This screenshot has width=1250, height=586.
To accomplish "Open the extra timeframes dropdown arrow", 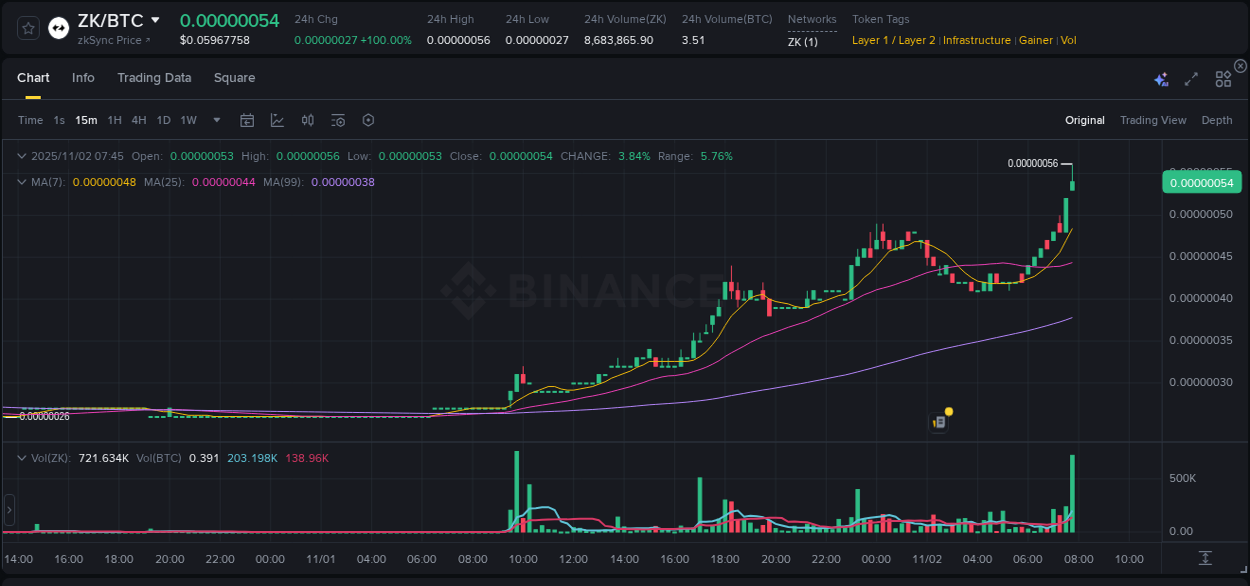I will 215,120.
